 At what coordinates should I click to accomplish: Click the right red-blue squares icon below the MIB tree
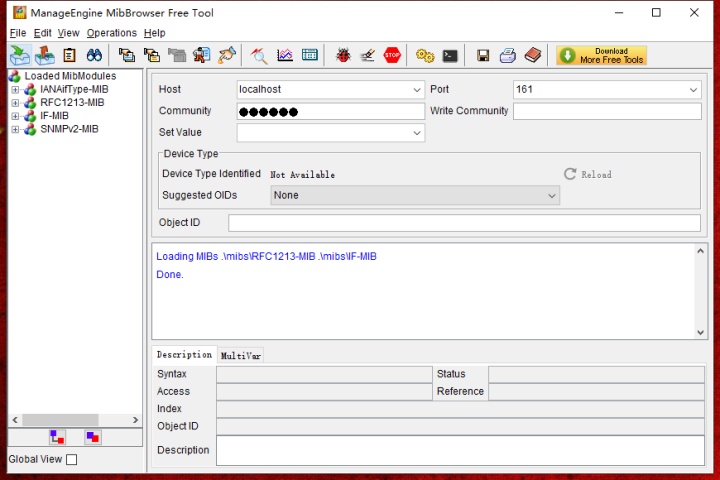tap(93, 437)
